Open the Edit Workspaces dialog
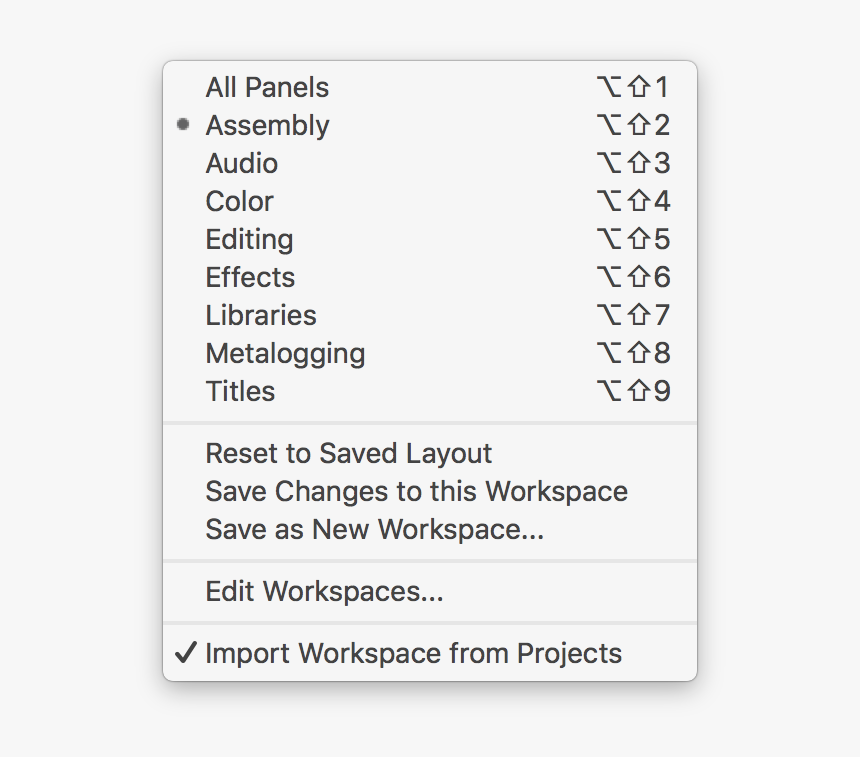This screenshot has width=860, height=757. point(324,592)
